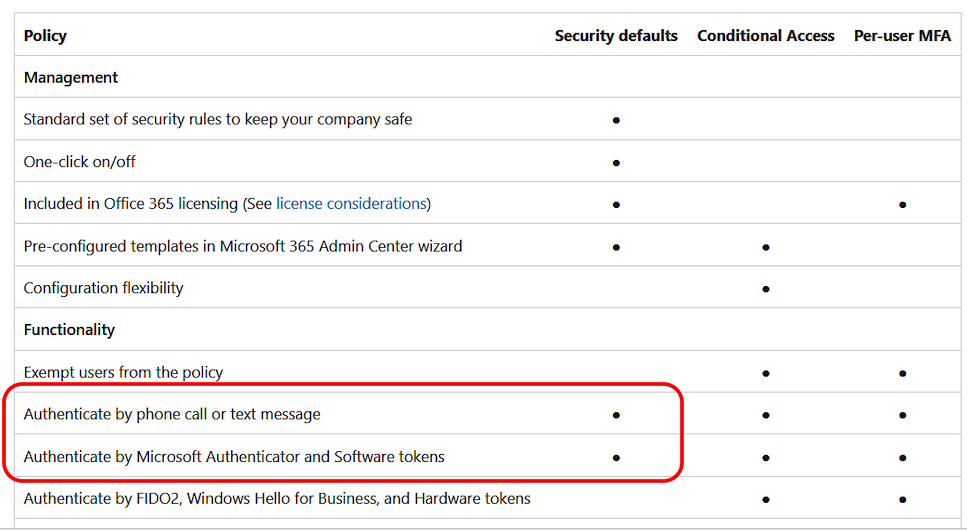Click Security defaults bullet for Microsoft Authenticator row

pos(616,458)
